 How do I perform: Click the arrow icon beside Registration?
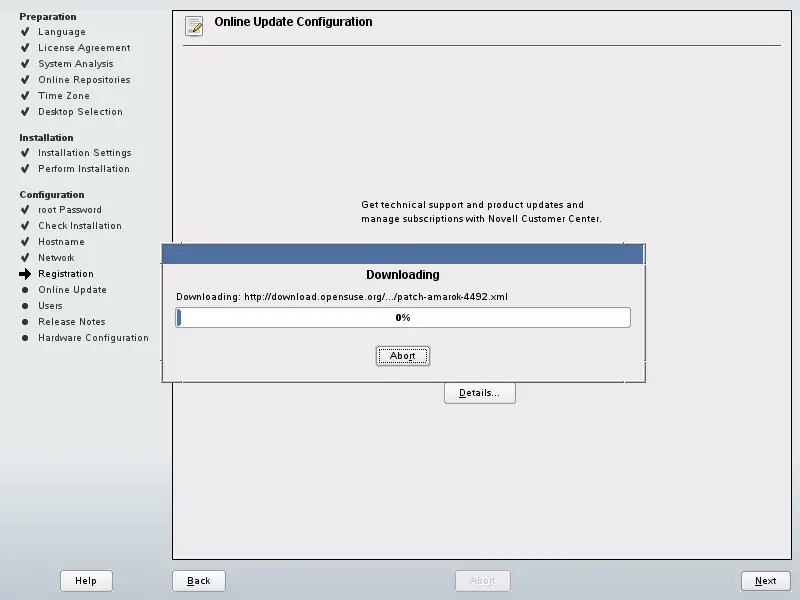(x=25, y=274)
